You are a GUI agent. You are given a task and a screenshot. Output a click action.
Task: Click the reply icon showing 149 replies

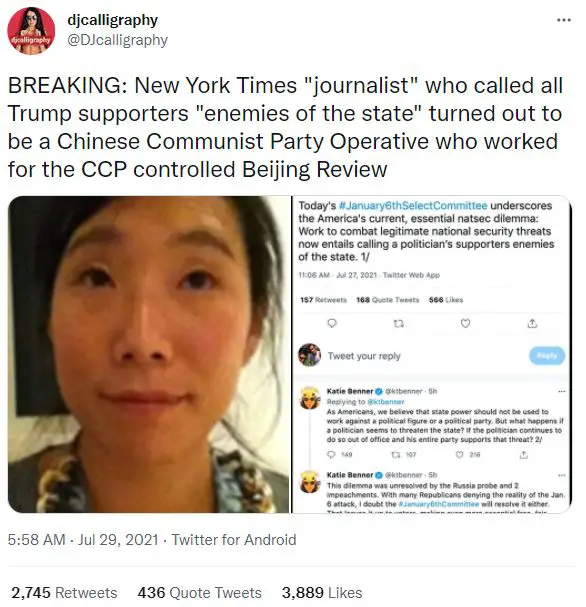click(331, 454)
